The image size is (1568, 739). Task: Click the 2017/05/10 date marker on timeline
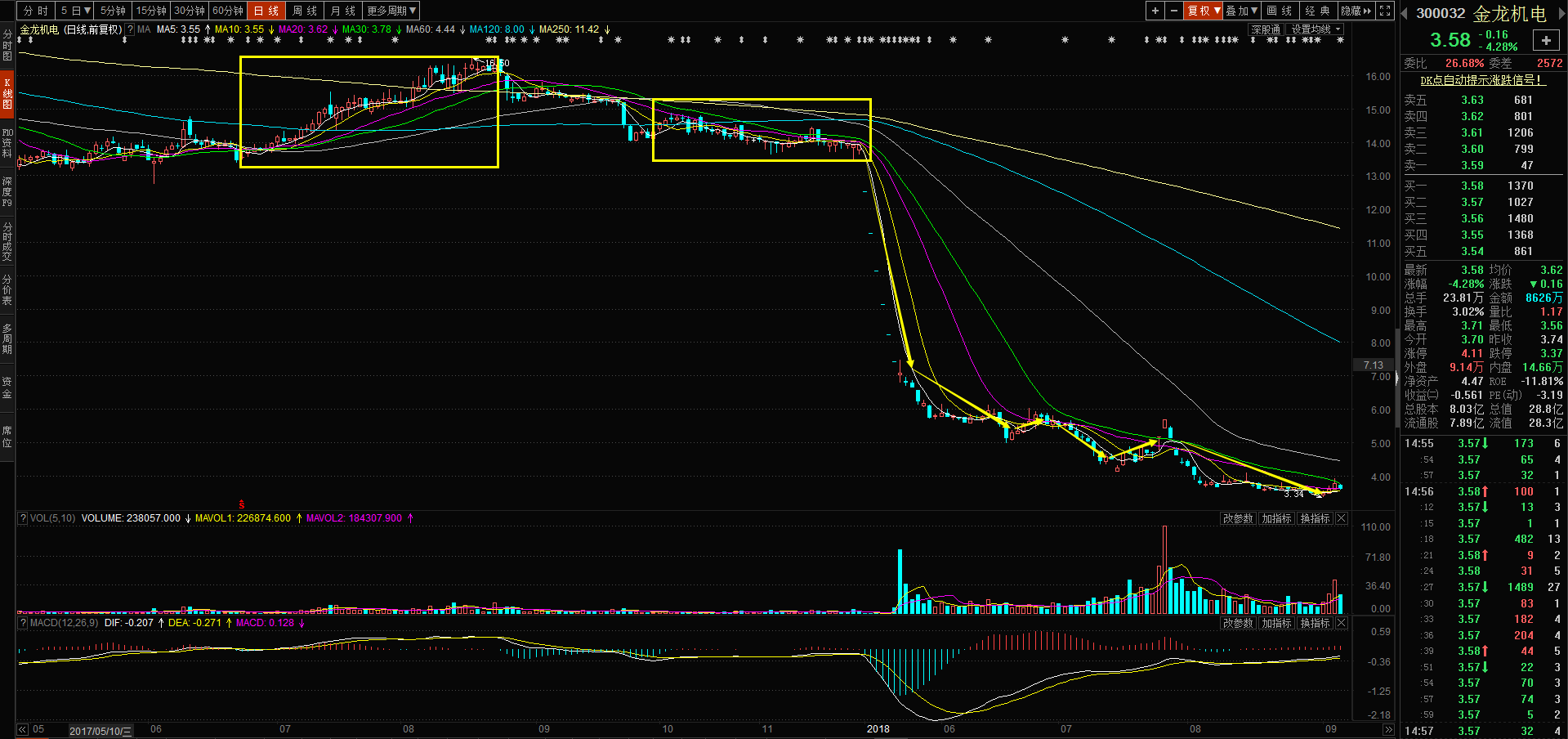(101, 730)
